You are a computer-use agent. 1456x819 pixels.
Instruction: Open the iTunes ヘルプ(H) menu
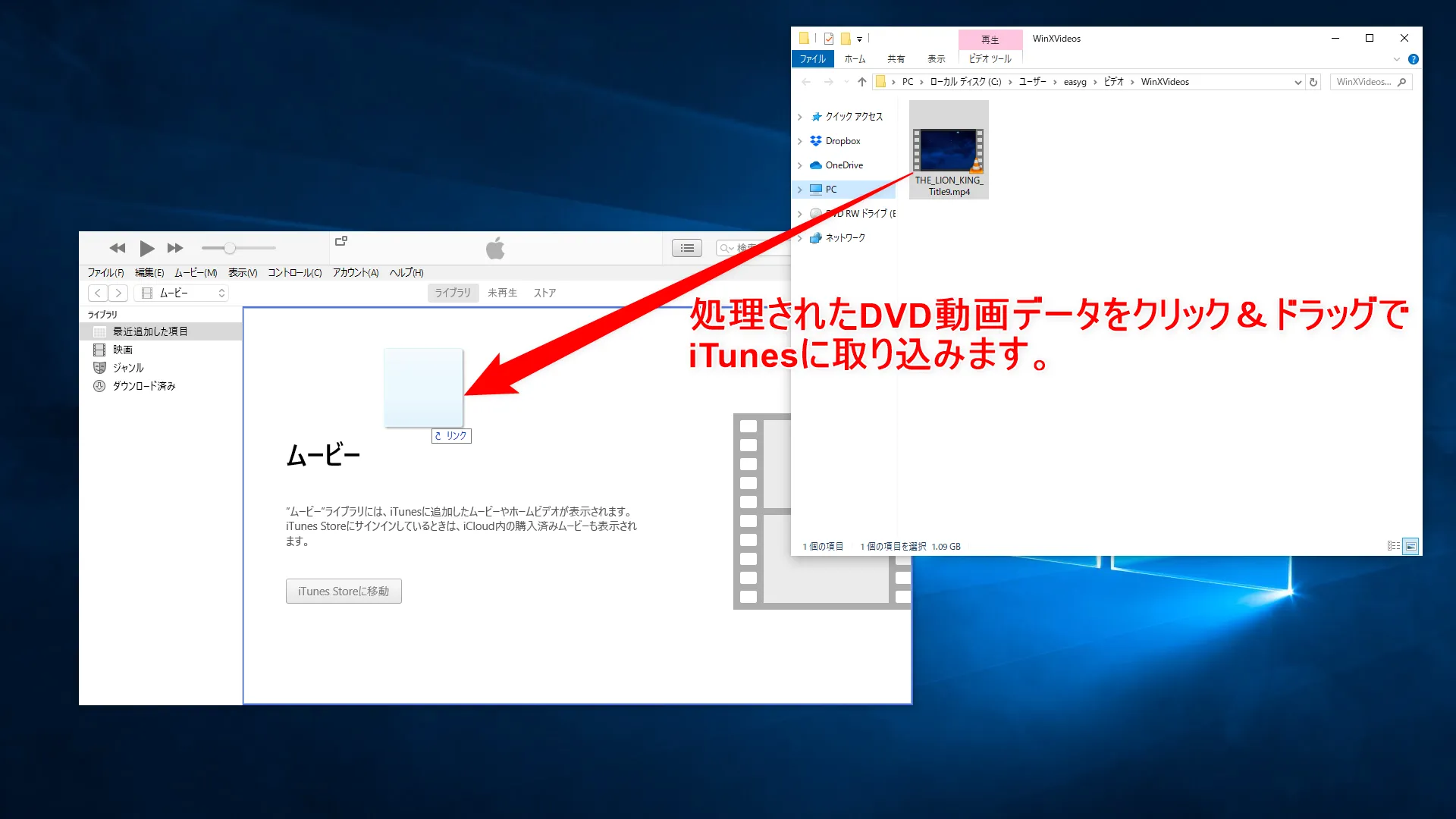point(406,273)
